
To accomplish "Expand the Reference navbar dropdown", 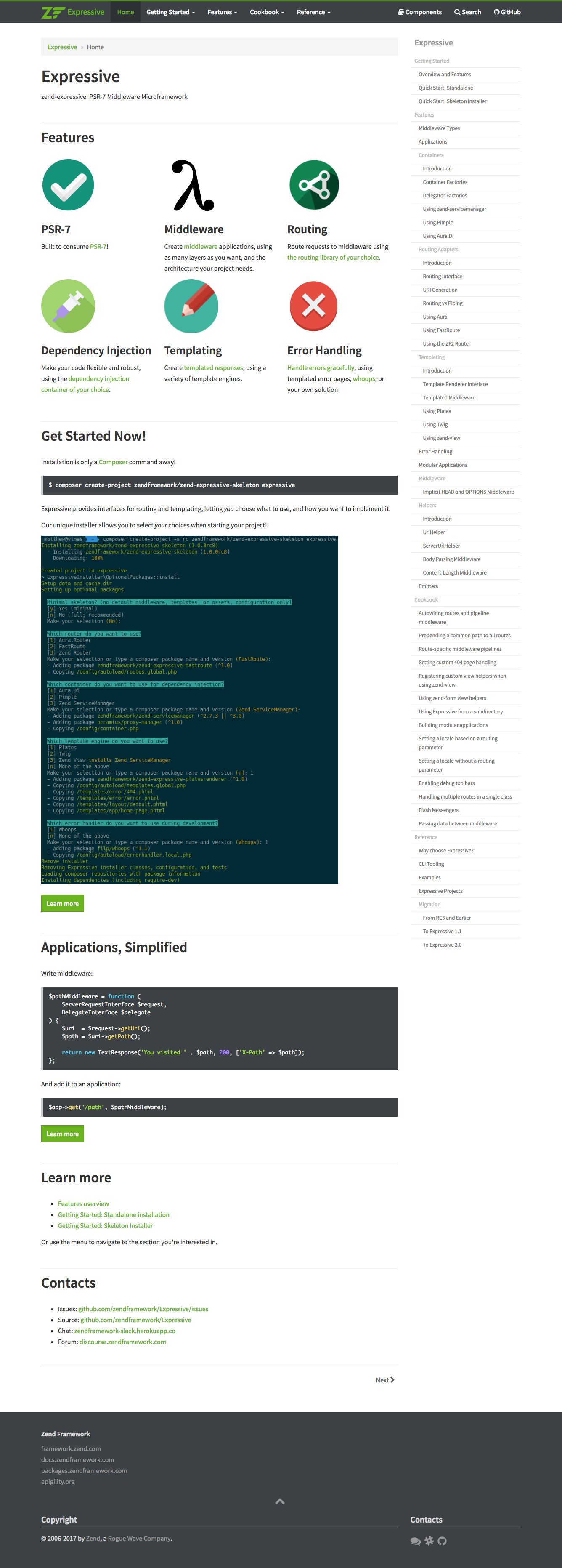I will [x=314, y=11].
